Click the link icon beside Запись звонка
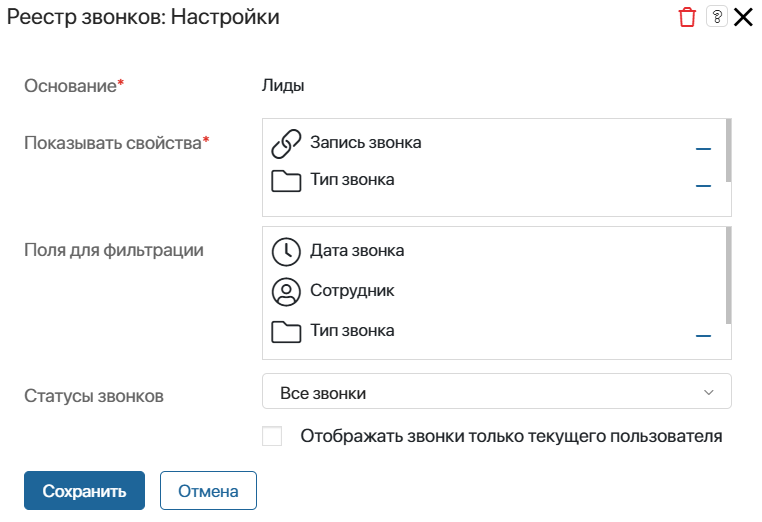Screen dimensions: 762x522 tap(286, 144)
